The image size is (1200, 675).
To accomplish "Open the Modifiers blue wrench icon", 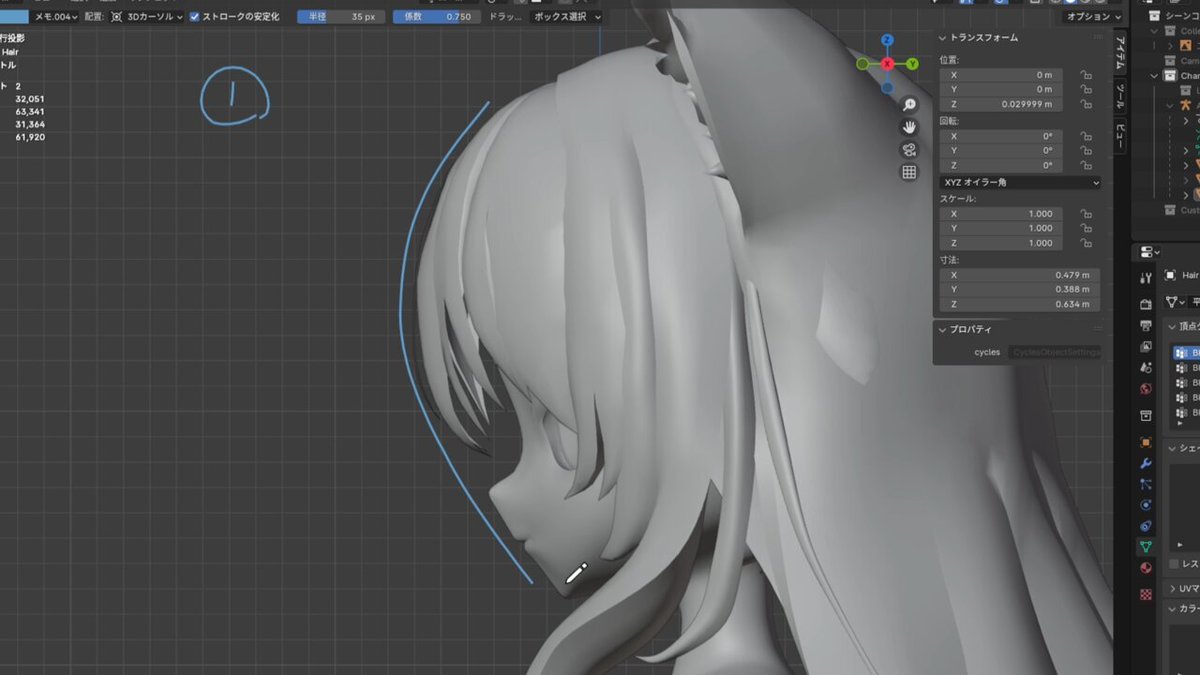I will [1146, 463].
